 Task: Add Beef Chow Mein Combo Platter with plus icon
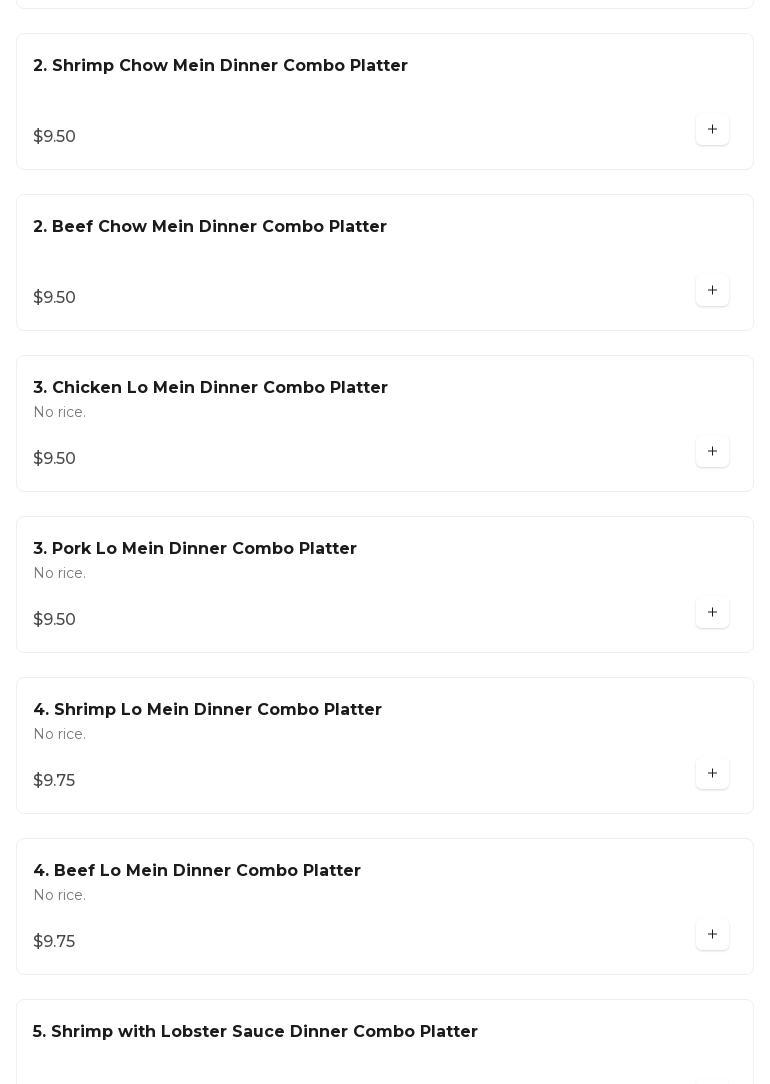click(x=712, y=291)
